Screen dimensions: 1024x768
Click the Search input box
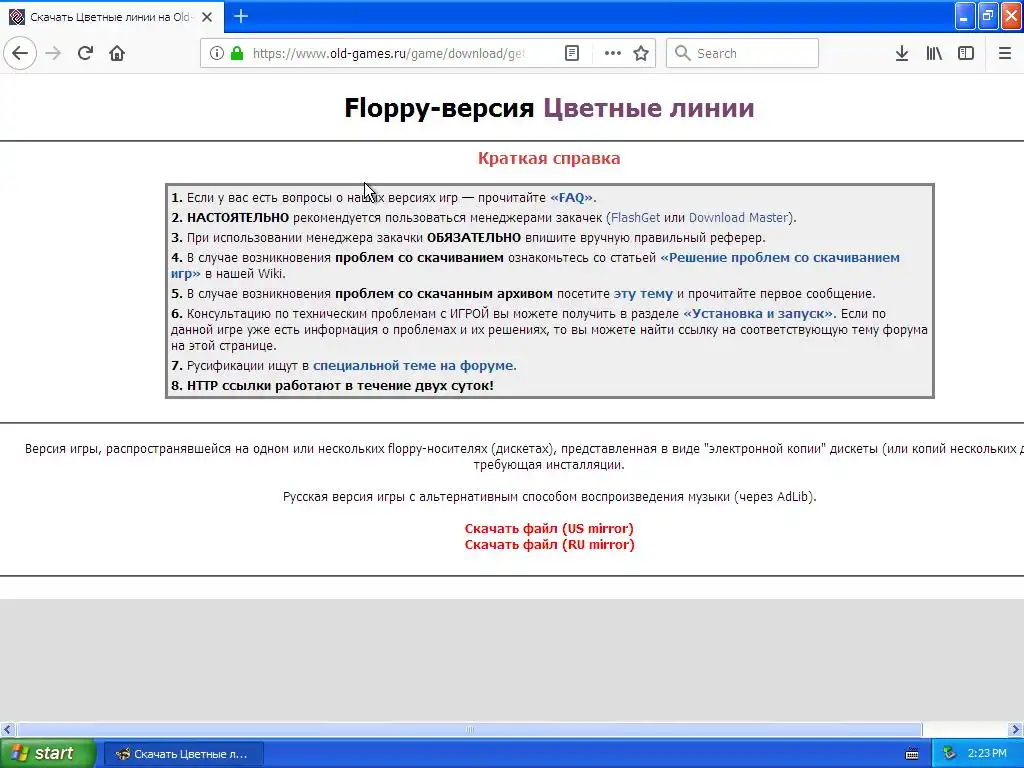(x=743, y=53)
